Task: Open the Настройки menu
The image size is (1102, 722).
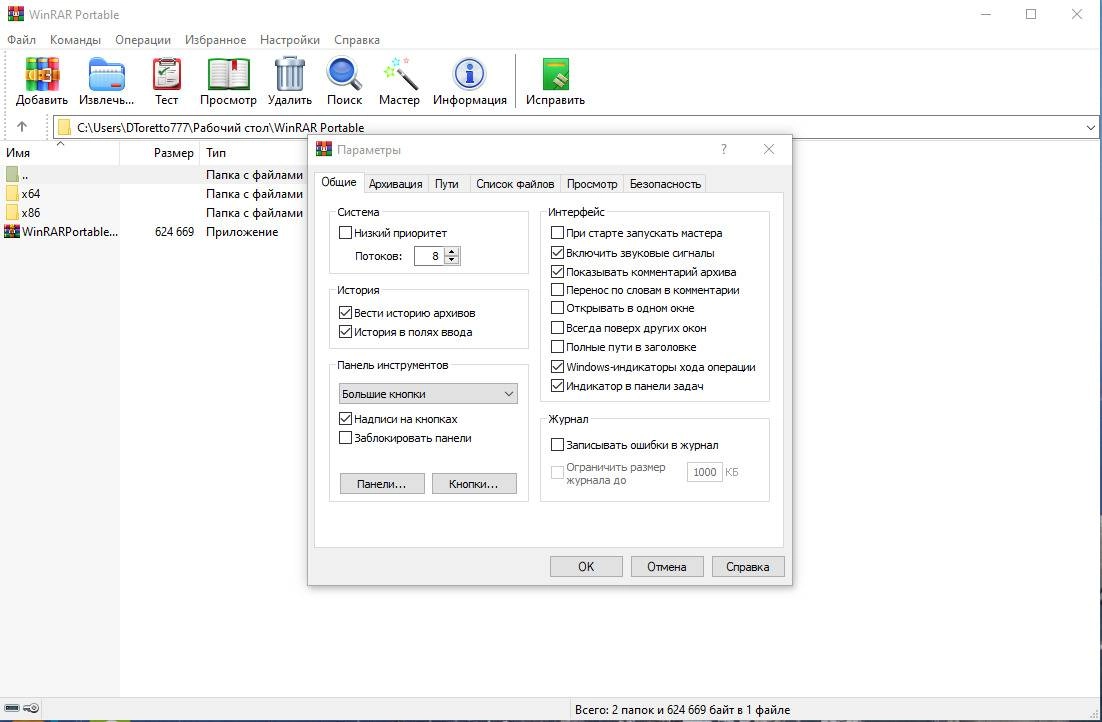Action: click(290, 40)
